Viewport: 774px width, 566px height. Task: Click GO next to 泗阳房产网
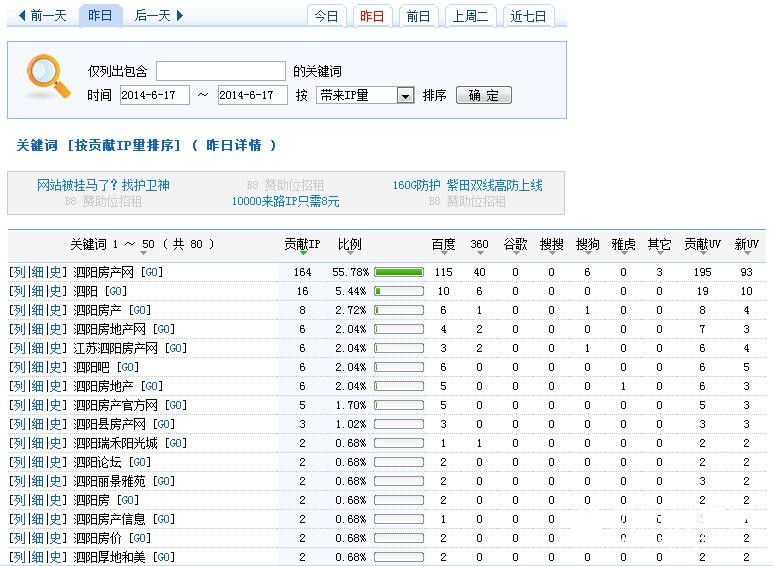coord(151,272)
